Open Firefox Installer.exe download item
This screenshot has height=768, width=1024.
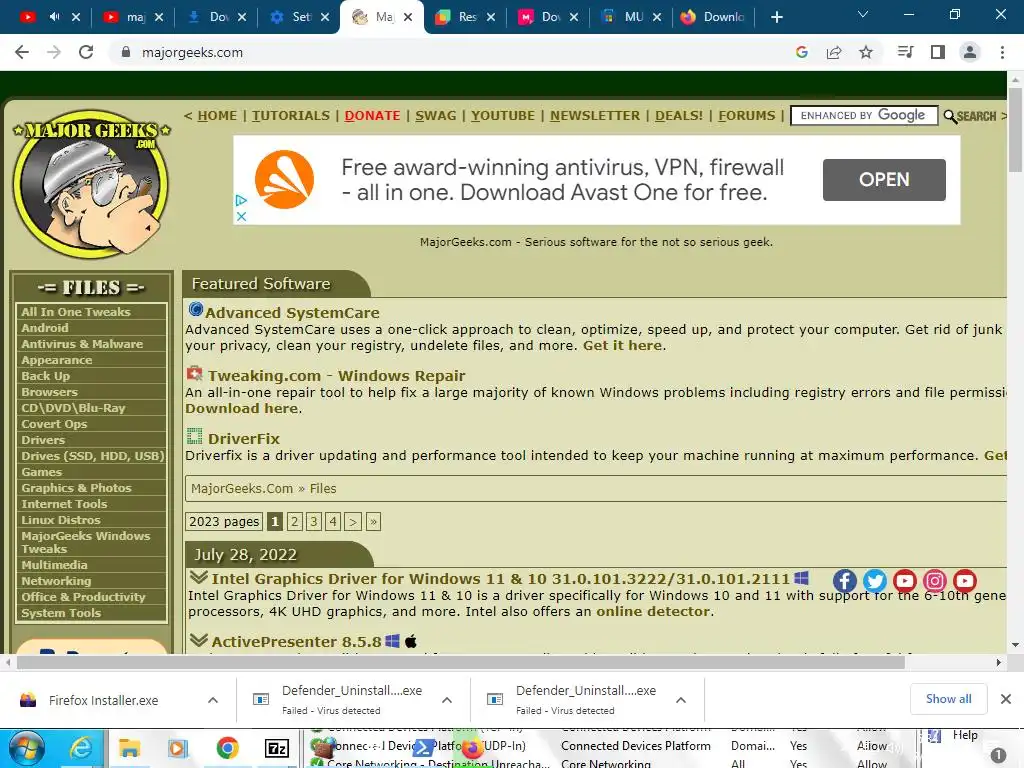[x=103, y=700]
